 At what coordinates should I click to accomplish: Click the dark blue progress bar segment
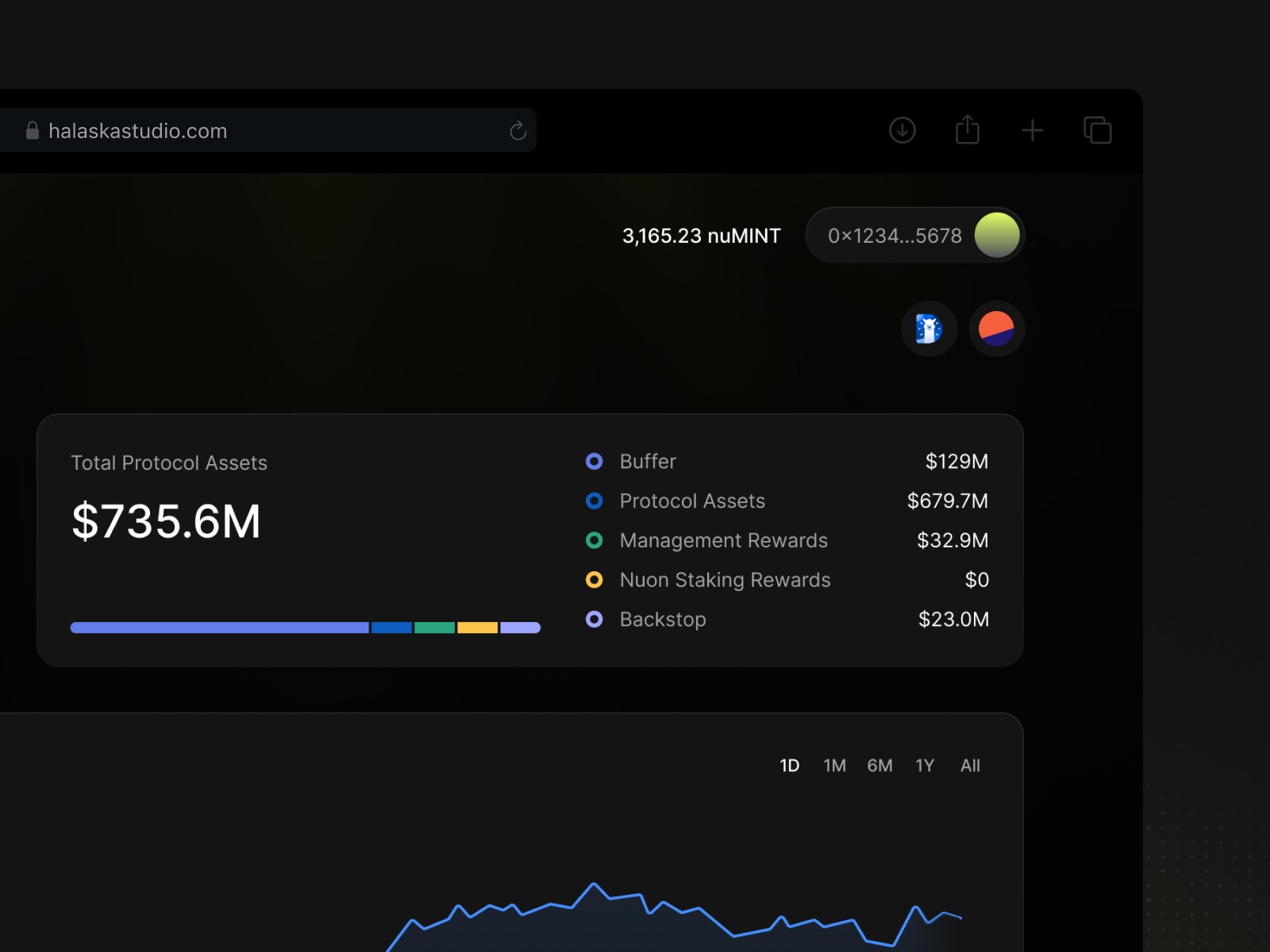coord(392,628)
